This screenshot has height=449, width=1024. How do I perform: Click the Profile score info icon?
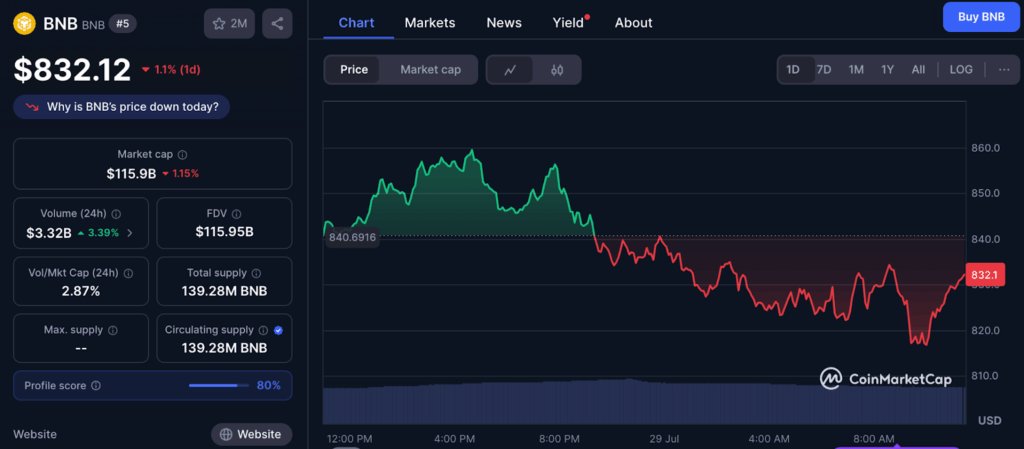[96, 385]
